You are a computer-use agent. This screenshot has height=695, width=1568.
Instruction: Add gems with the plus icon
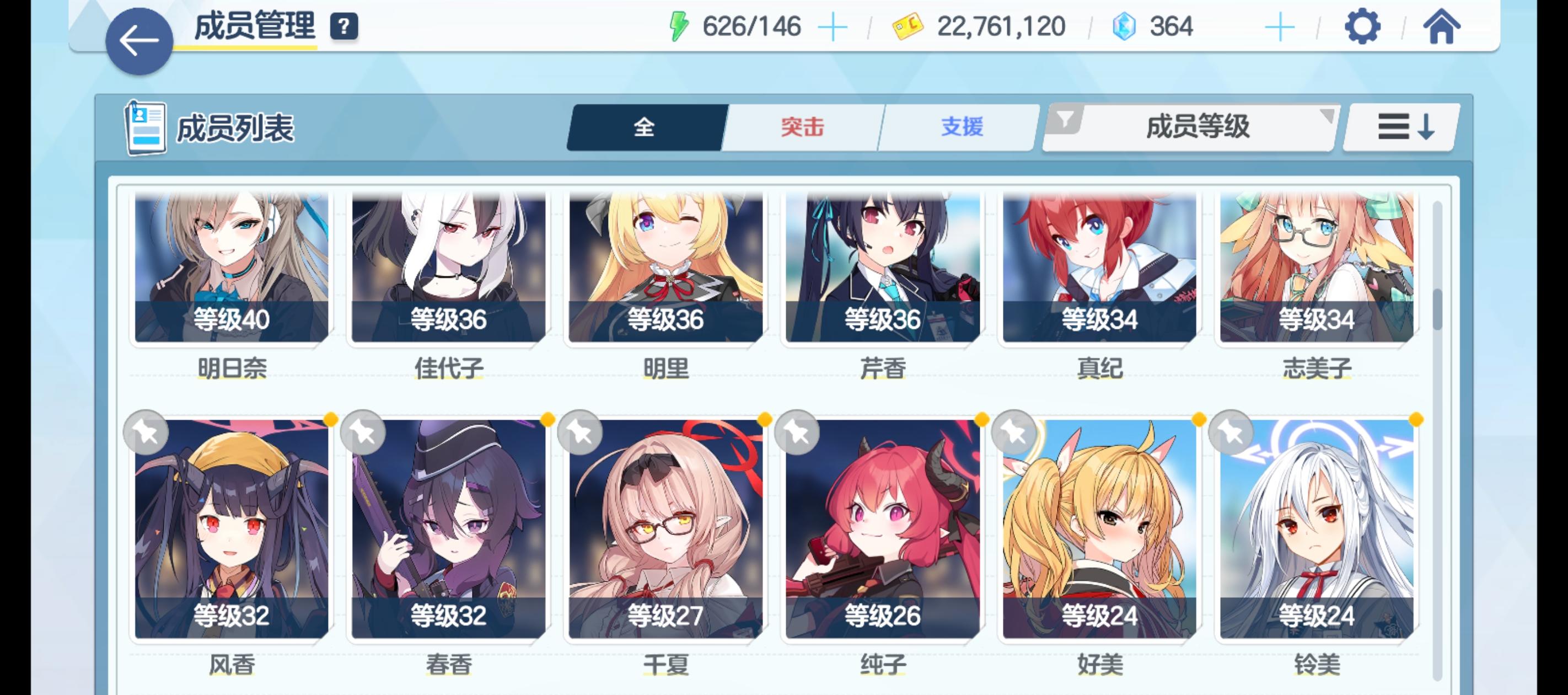(x=1279, y=28)
